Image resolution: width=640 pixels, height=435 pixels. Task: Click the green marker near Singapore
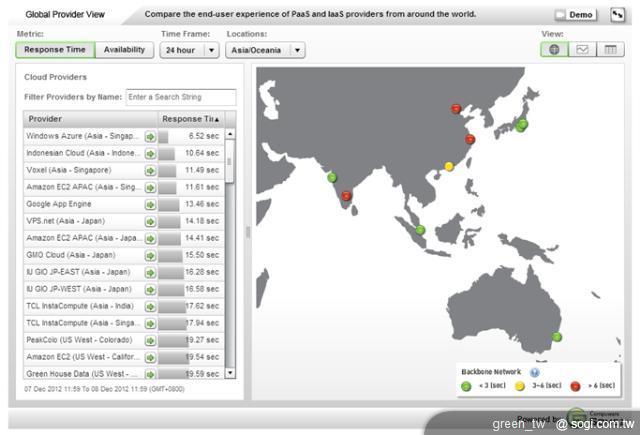pos(420,230)
